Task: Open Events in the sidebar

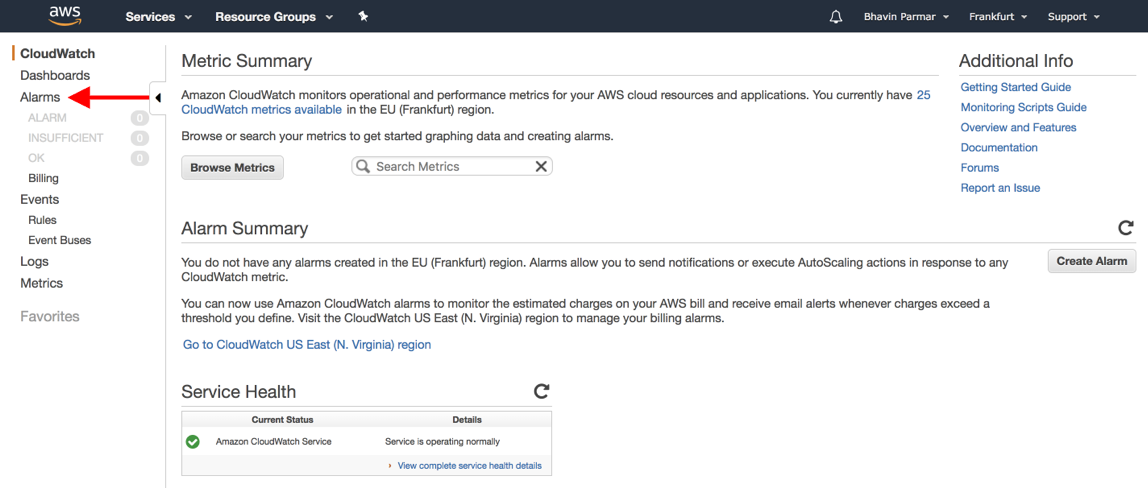Action: [x=40, y=199]
